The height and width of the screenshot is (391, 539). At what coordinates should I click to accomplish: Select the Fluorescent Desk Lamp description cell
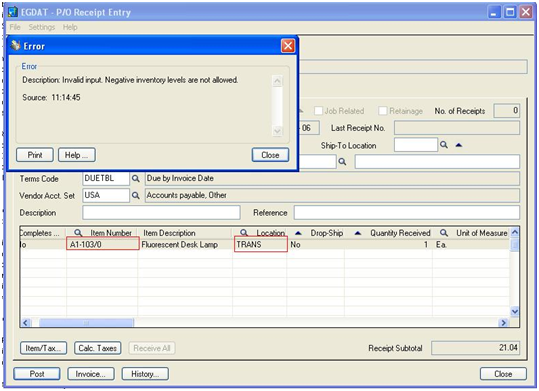pyautogui.click(x=185, y=244)
